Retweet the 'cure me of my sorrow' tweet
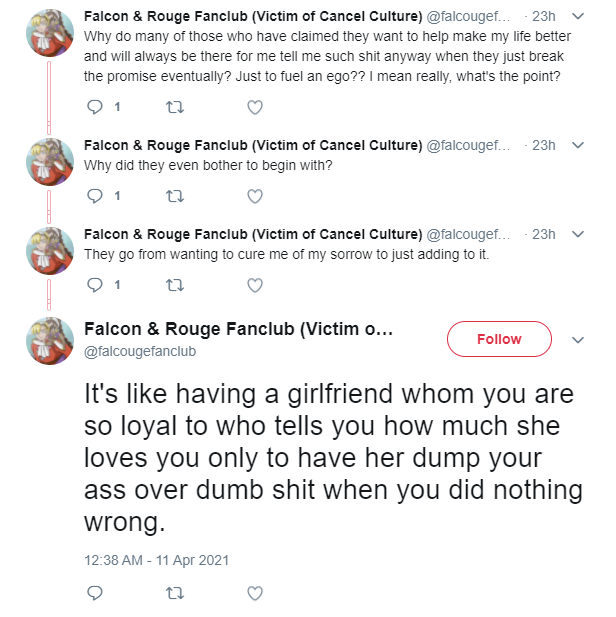Image resolution: width=616 pixels, height=617 pixels. pyautogui.click(x=175, y=285)
